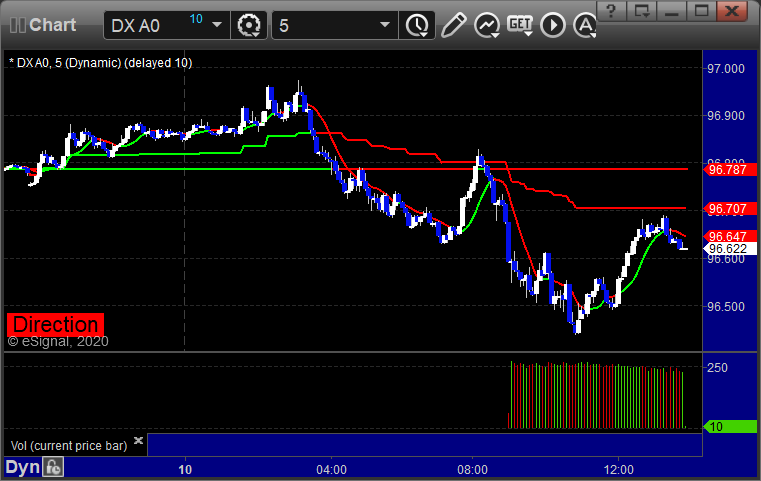Click the DX A0, 5 (Dynamic) chart title
The width and height of the screenshot is (761, 481).
coord(100,63)
